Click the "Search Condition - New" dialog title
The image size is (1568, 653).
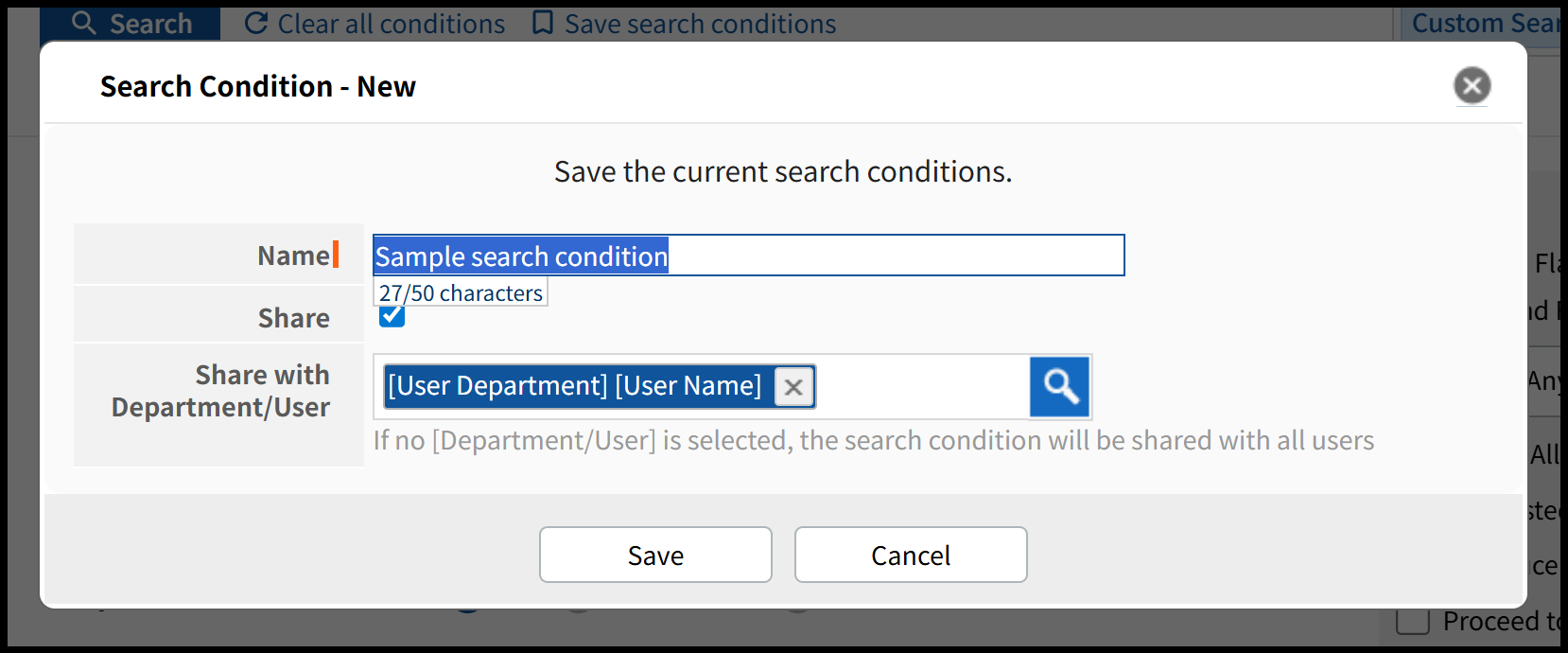tap(258, 86)
